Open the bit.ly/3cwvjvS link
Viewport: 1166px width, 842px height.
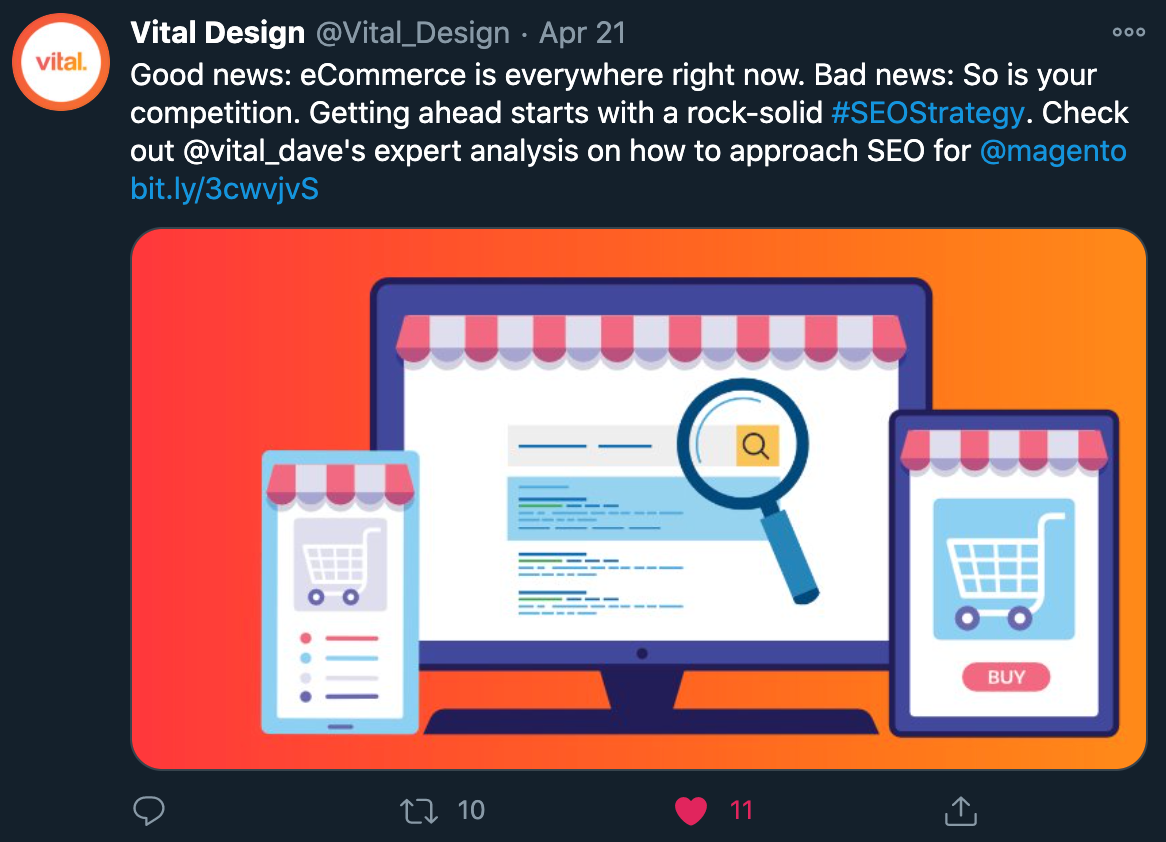225,189
